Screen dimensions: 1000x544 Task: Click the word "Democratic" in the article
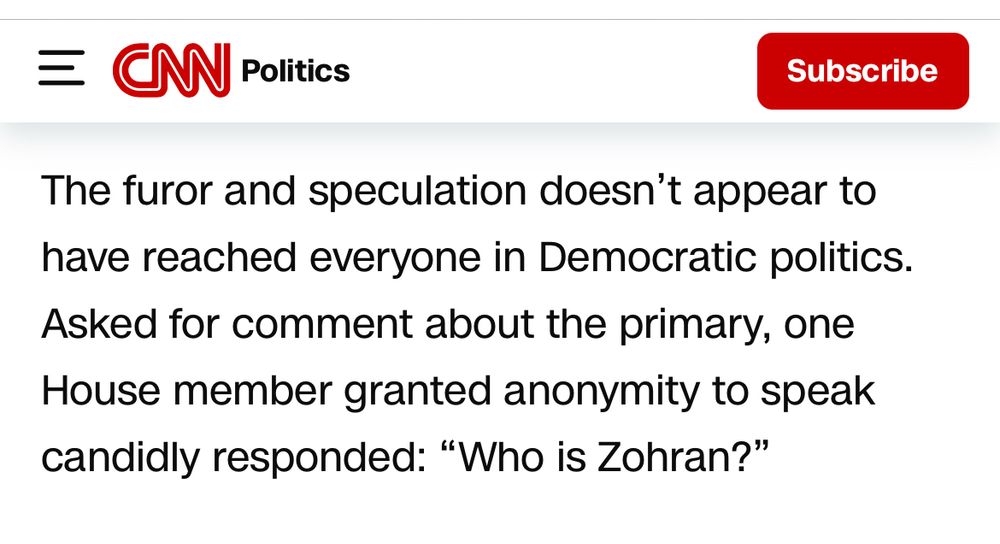647,258
